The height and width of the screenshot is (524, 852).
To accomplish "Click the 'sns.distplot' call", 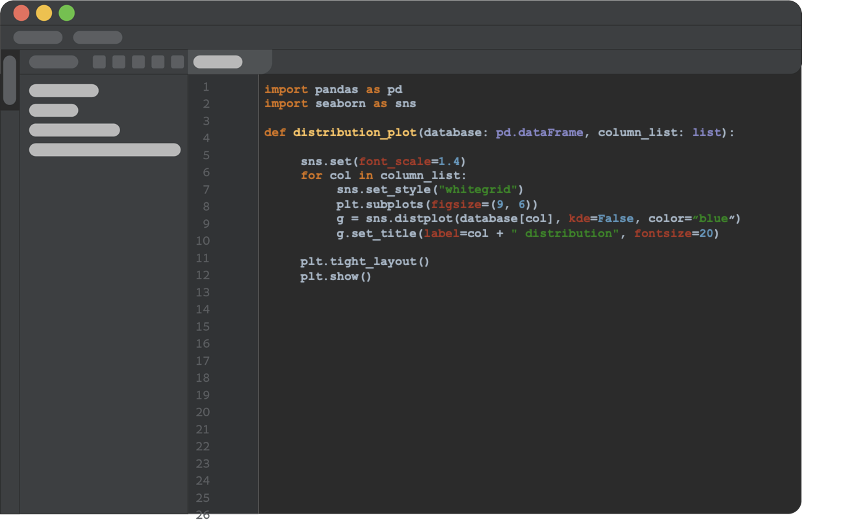I will [x=409, y=219].
